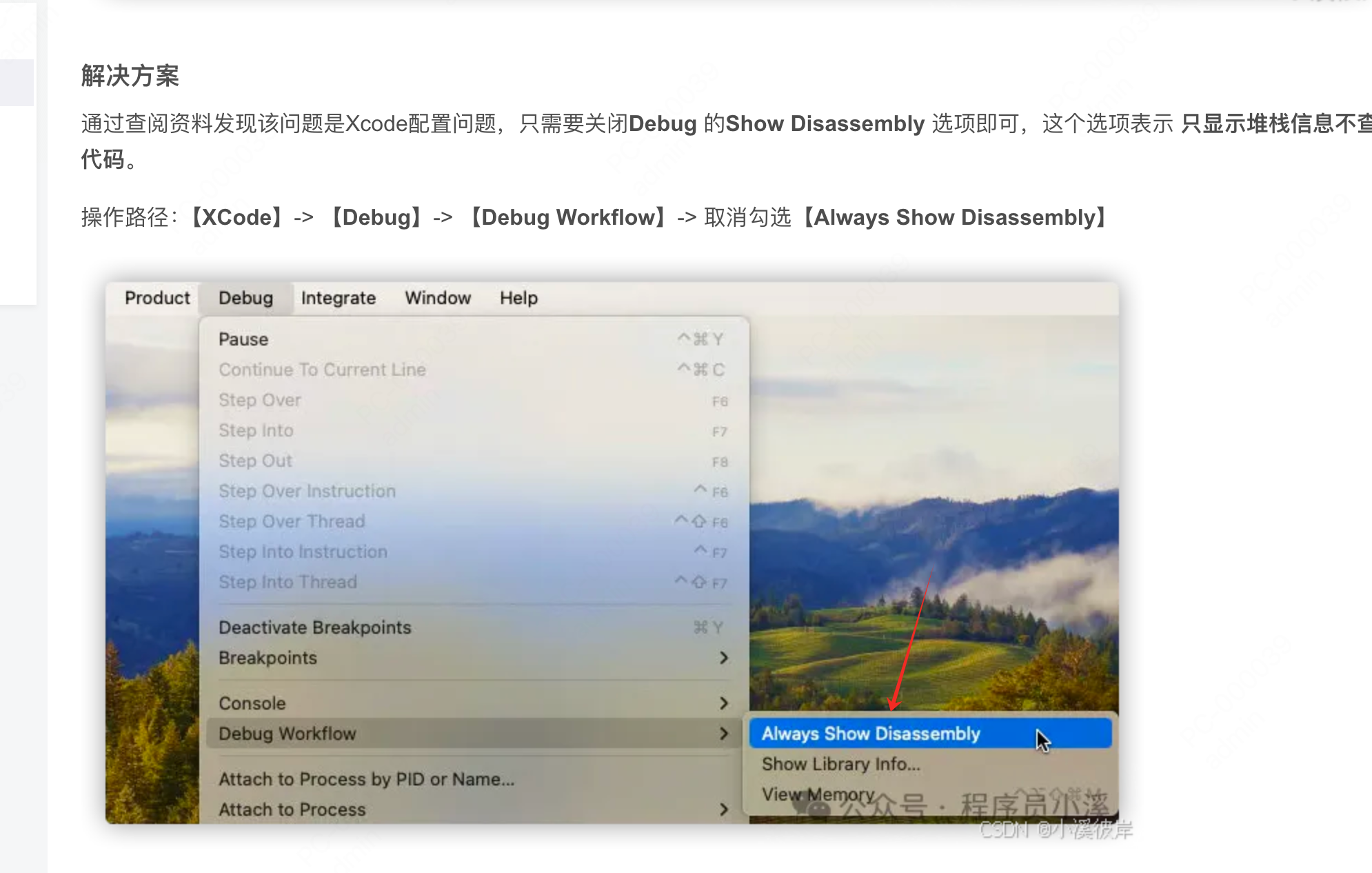Open the Debug menu
The image size is (1372, 873).
pyautogui.click(x=245, y=298)
